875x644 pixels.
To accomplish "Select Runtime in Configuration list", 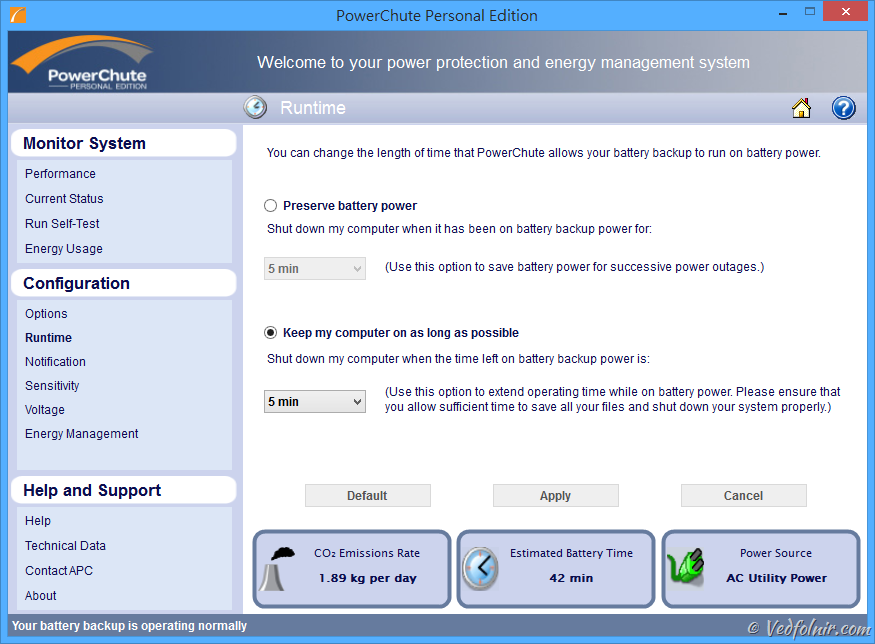I will [49, 338].
